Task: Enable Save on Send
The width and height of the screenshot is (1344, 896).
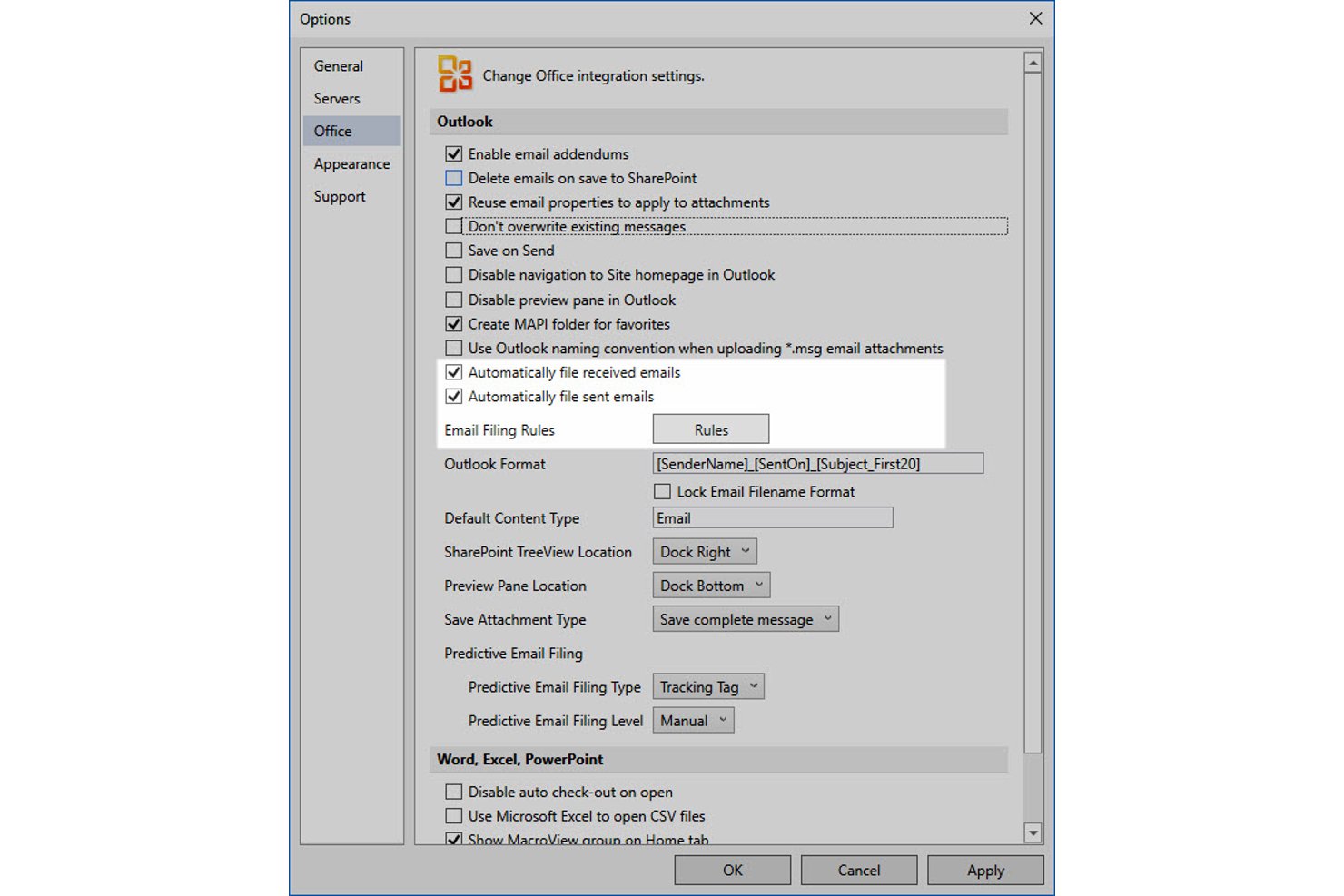Action: click(x=454, y=251)
